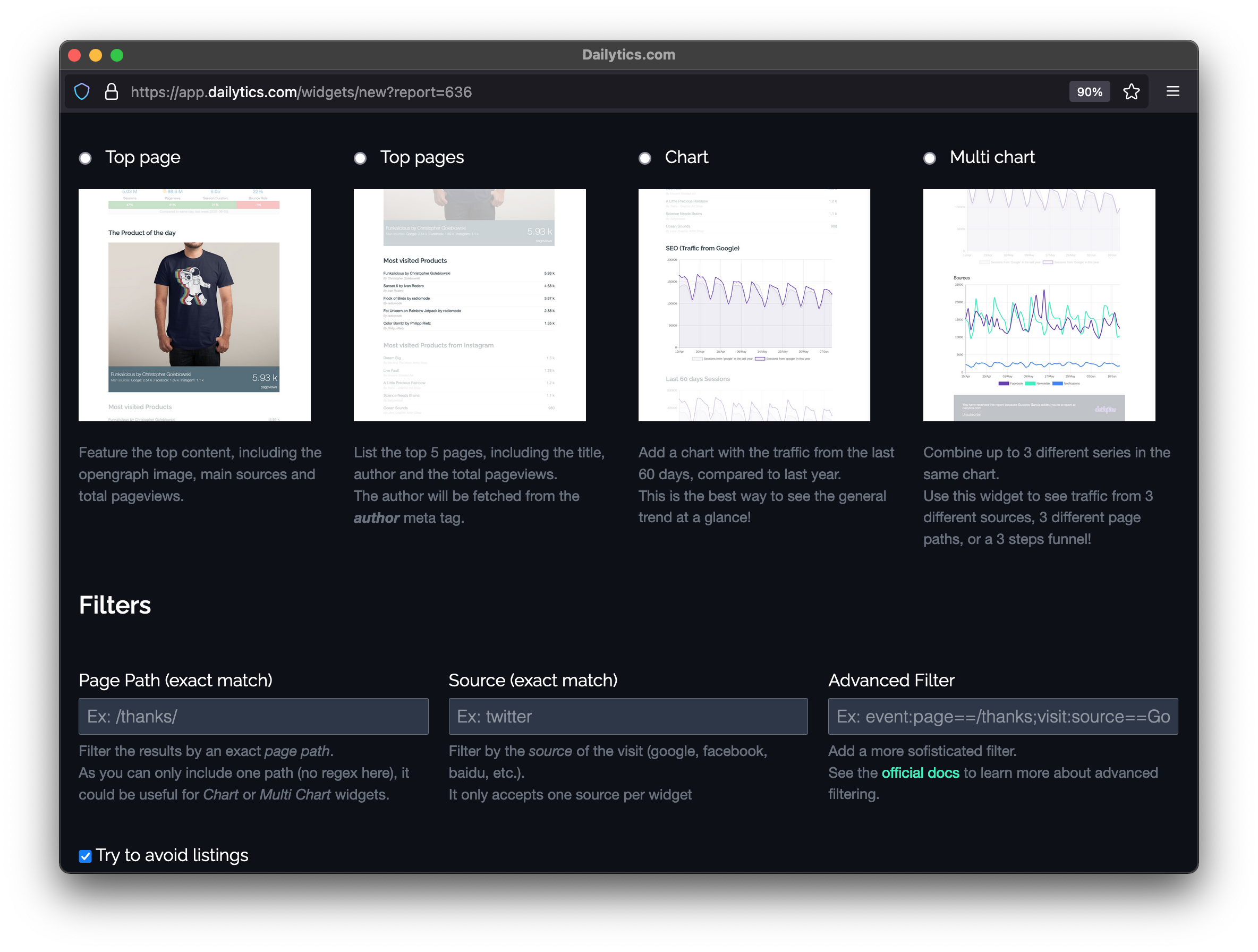Open the official docs link

(x=920, y=773)
